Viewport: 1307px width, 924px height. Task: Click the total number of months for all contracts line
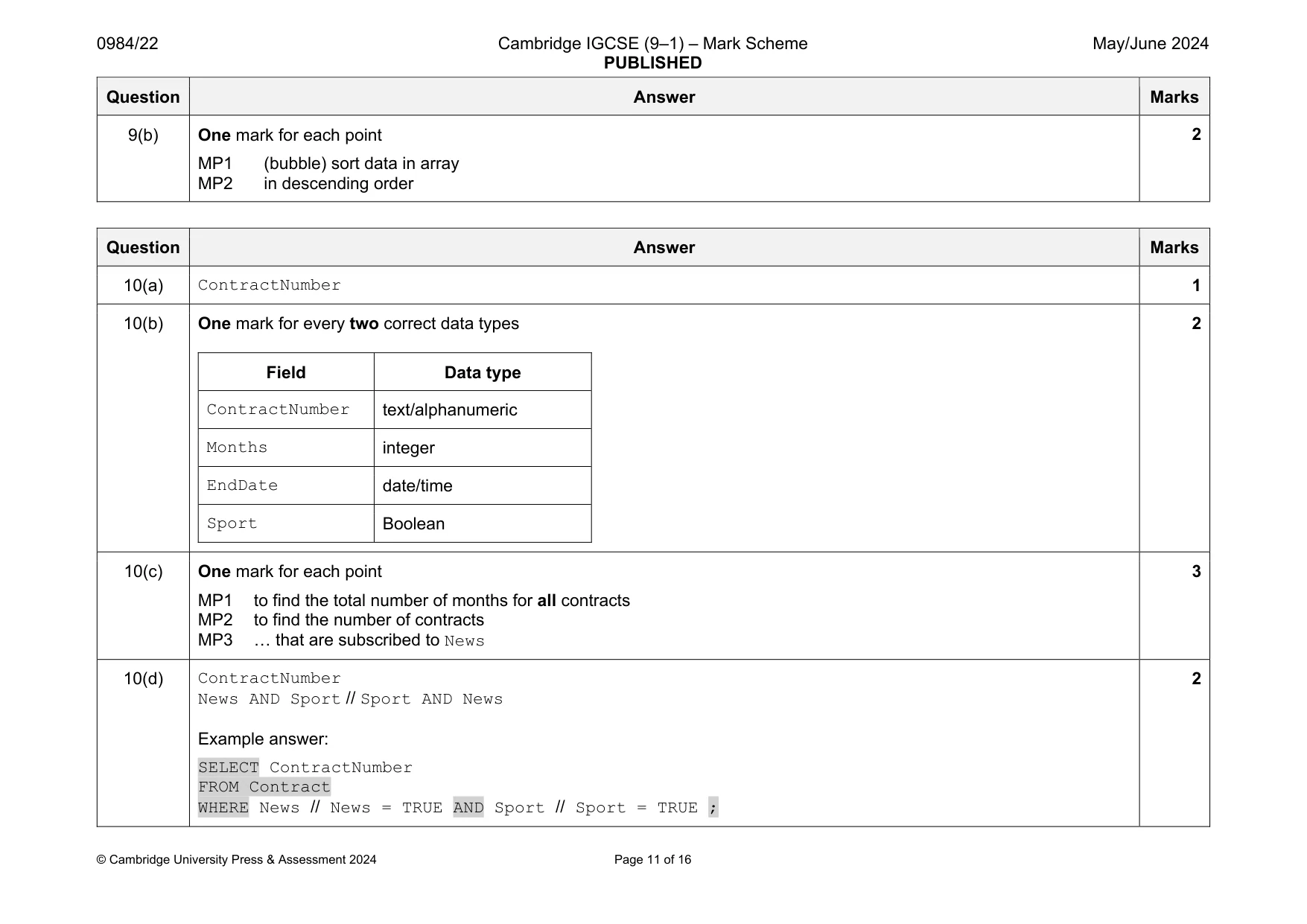click(x=414, y=601)
